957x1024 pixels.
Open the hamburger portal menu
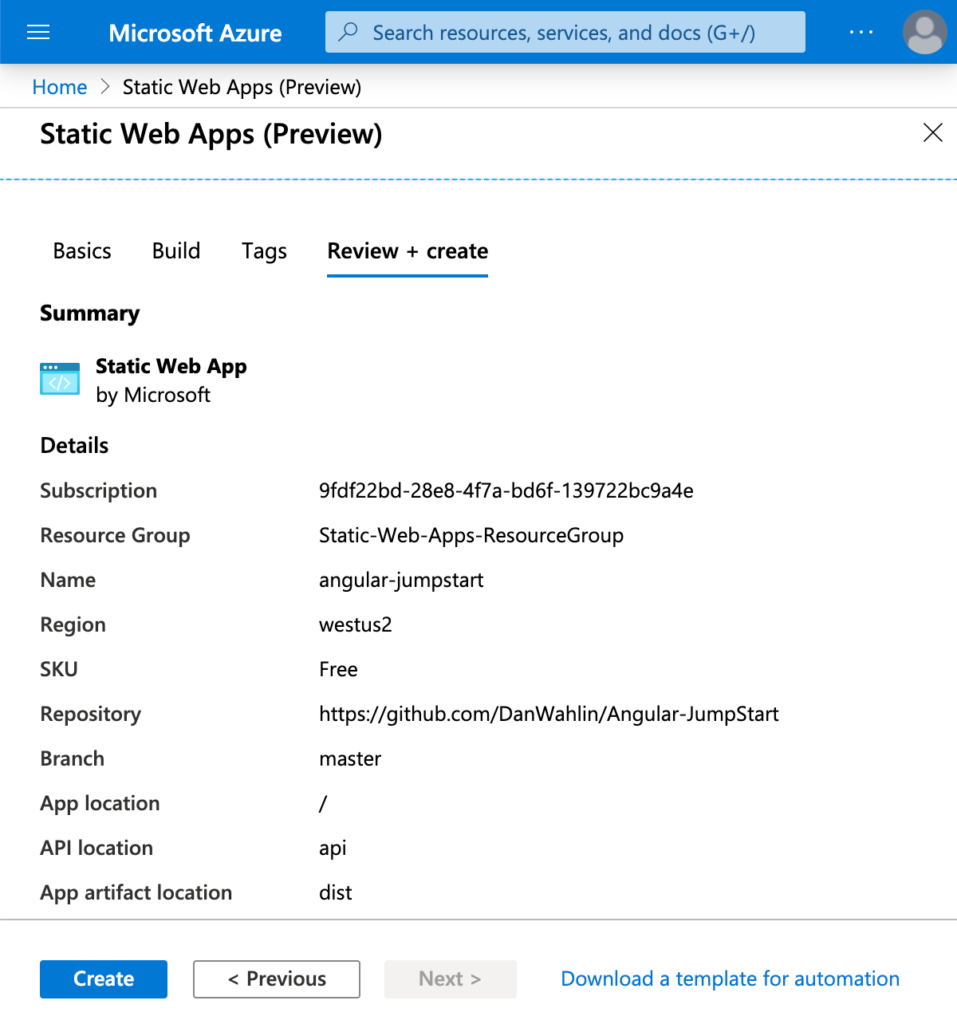38,32
